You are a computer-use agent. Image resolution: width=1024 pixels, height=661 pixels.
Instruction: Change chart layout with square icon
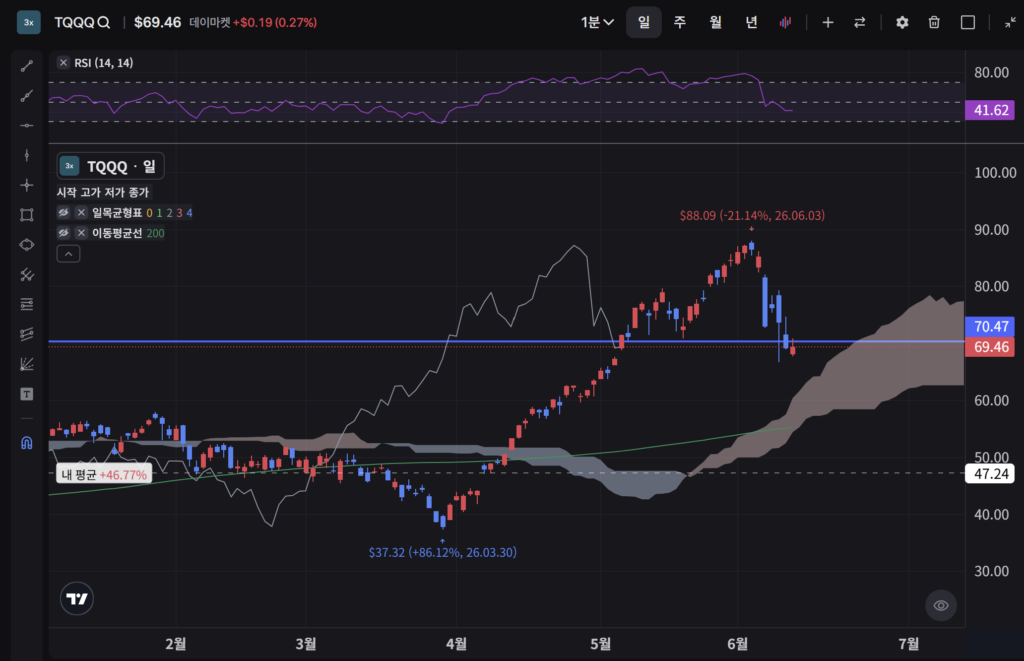point(968,22)
